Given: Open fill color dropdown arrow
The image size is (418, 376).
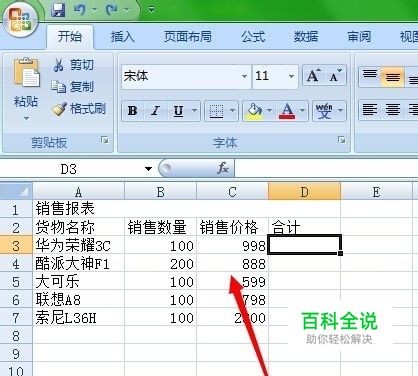Looking at the screenshot, I should 269,111.
